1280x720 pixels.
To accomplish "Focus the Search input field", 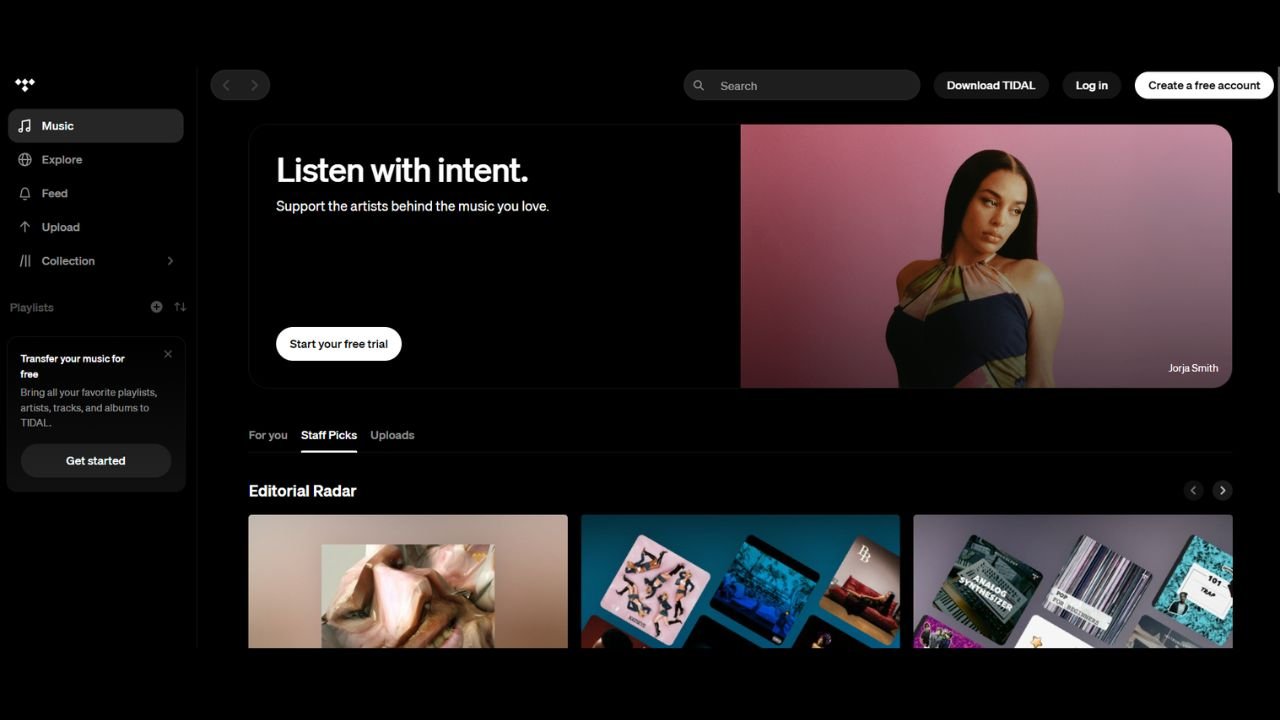I will coord(802,85).
